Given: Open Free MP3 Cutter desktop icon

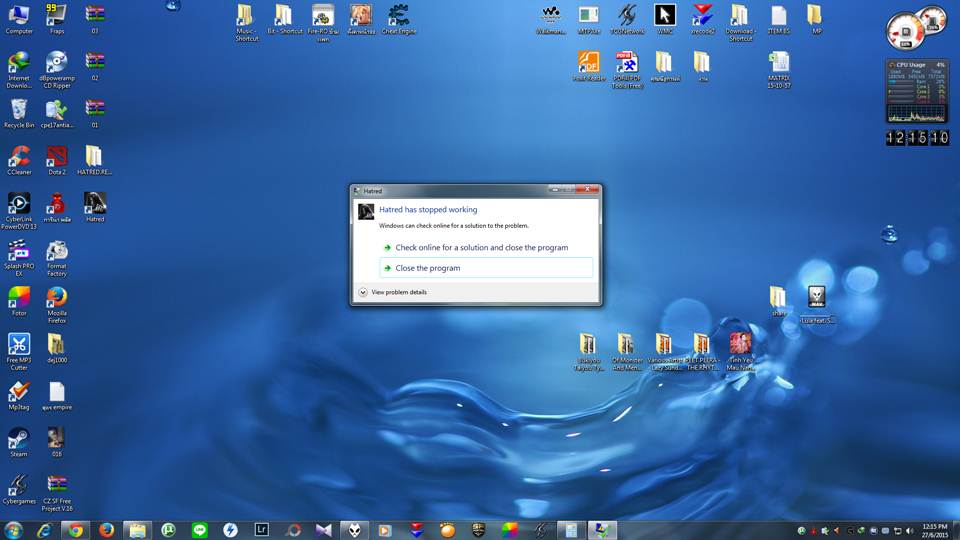Looking at the screenshot, I should [19, 352].
